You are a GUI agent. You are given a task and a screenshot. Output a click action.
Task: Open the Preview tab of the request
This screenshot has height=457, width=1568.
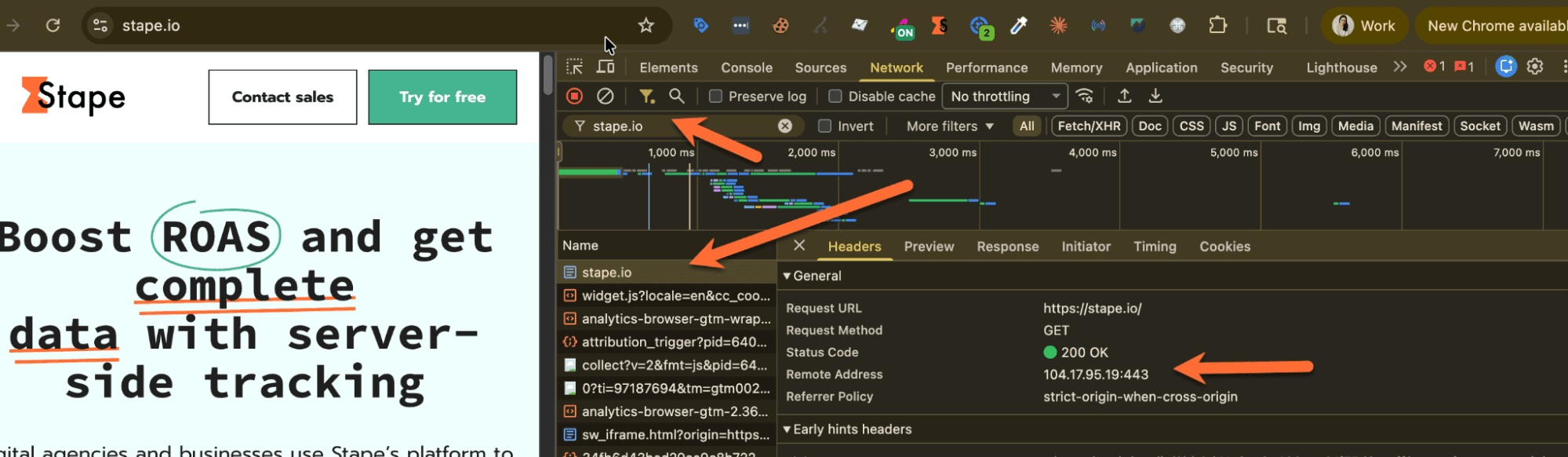coord(929,247)
